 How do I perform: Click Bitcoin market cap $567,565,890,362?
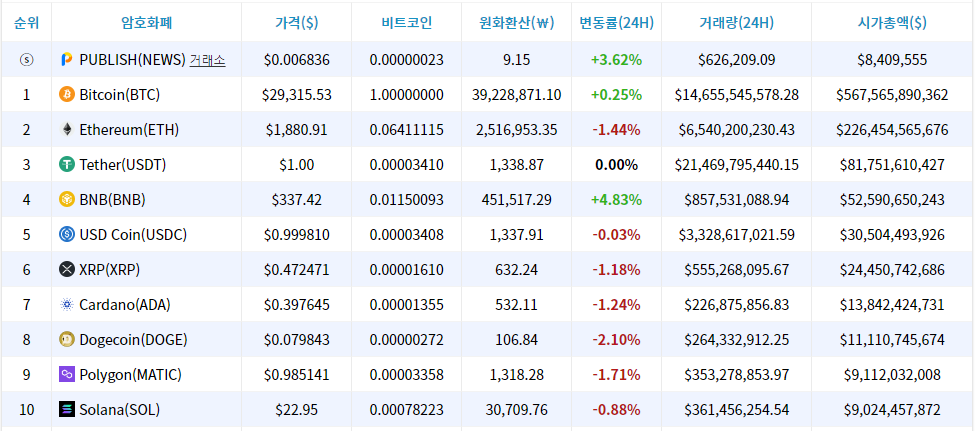[892, 95]
